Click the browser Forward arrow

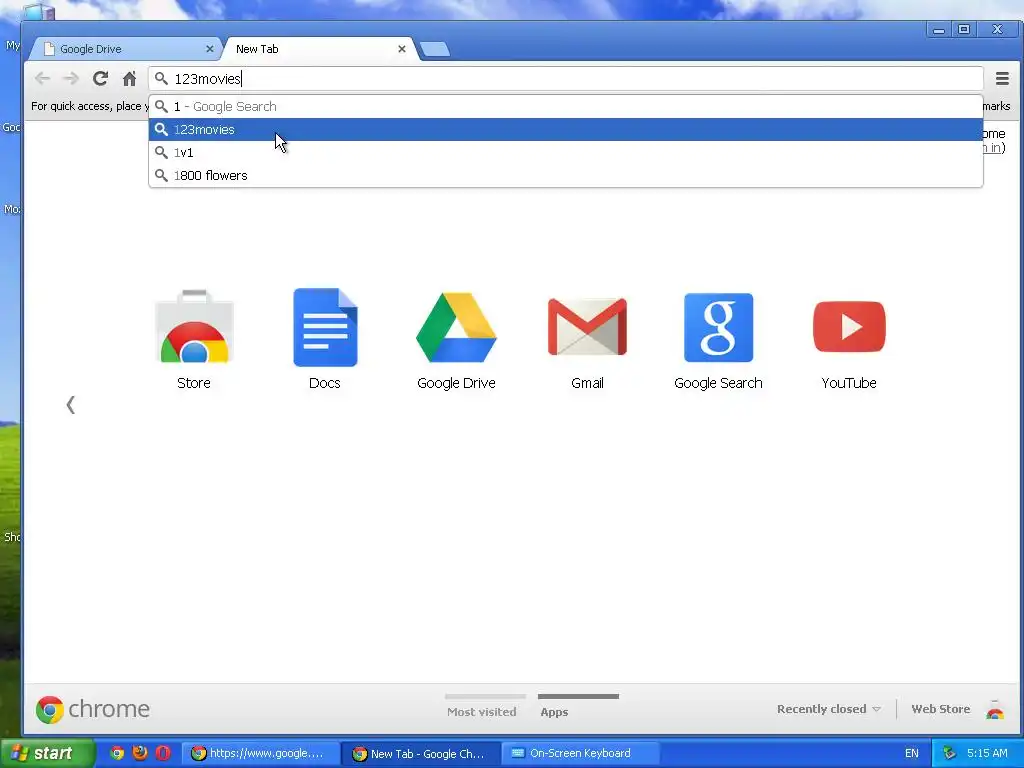tap(71, 79)
